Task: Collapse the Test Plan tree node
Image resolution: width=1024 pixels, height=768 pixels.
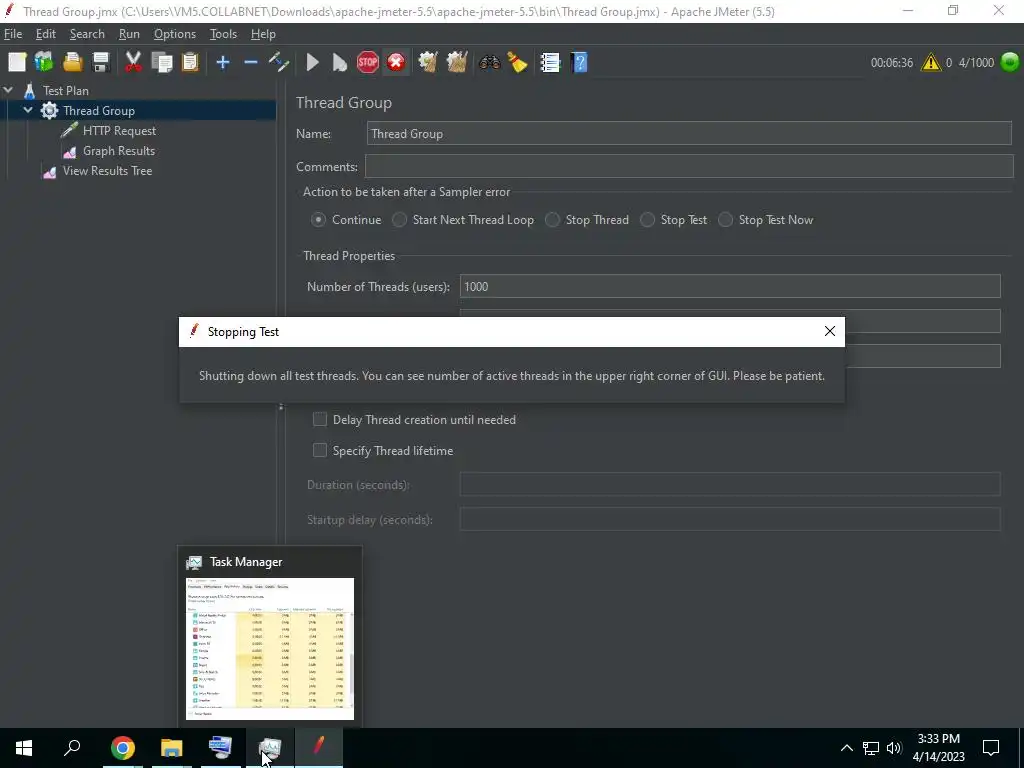Action: pyautogui.click(x=8, y=90)
